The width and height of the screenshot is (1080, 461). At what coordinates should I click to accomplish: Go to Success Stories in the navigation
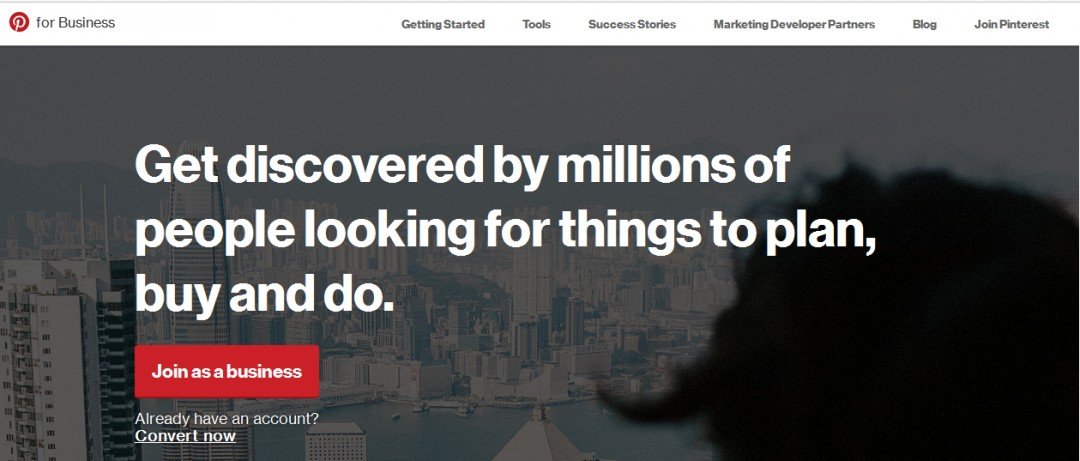point(632,24)
